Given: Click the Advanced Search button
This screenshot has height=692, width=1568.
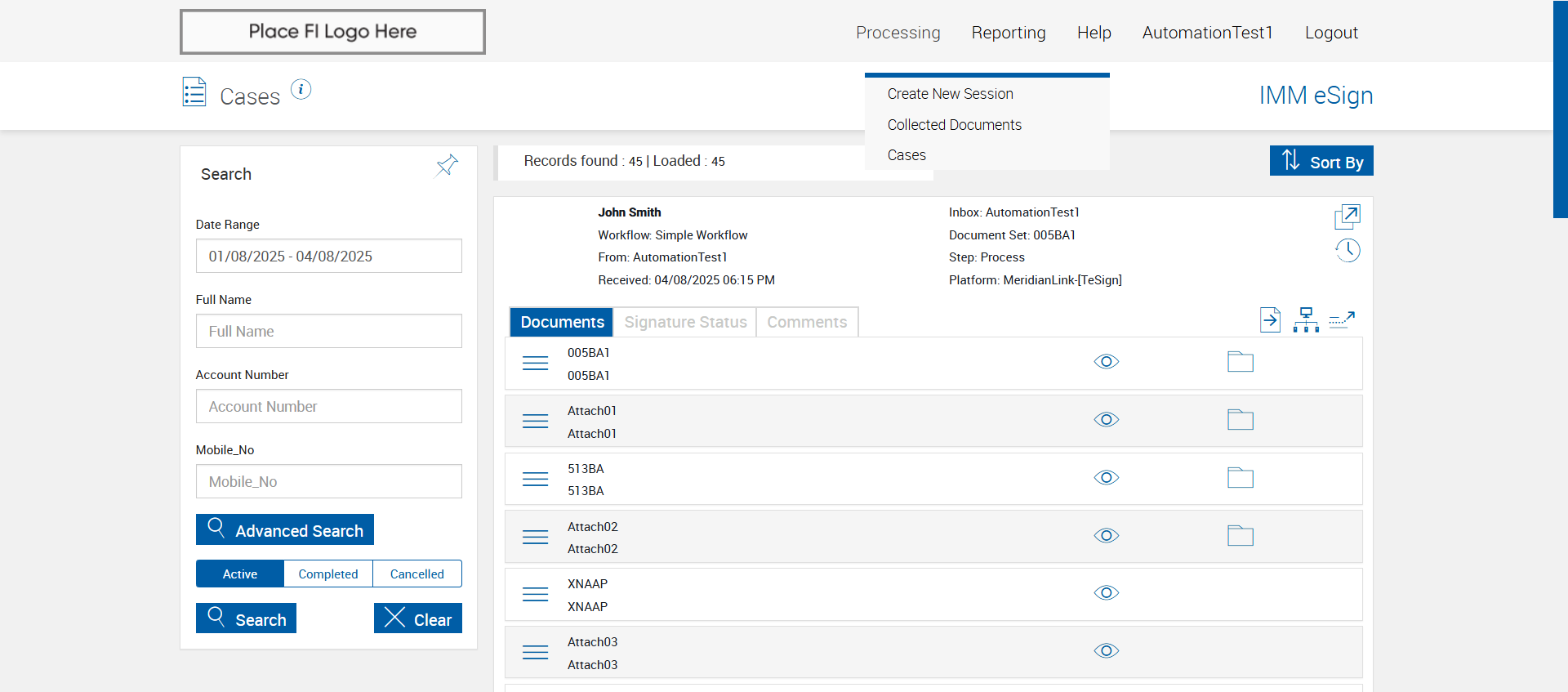Looking at the screenshot, I should 285,530.
